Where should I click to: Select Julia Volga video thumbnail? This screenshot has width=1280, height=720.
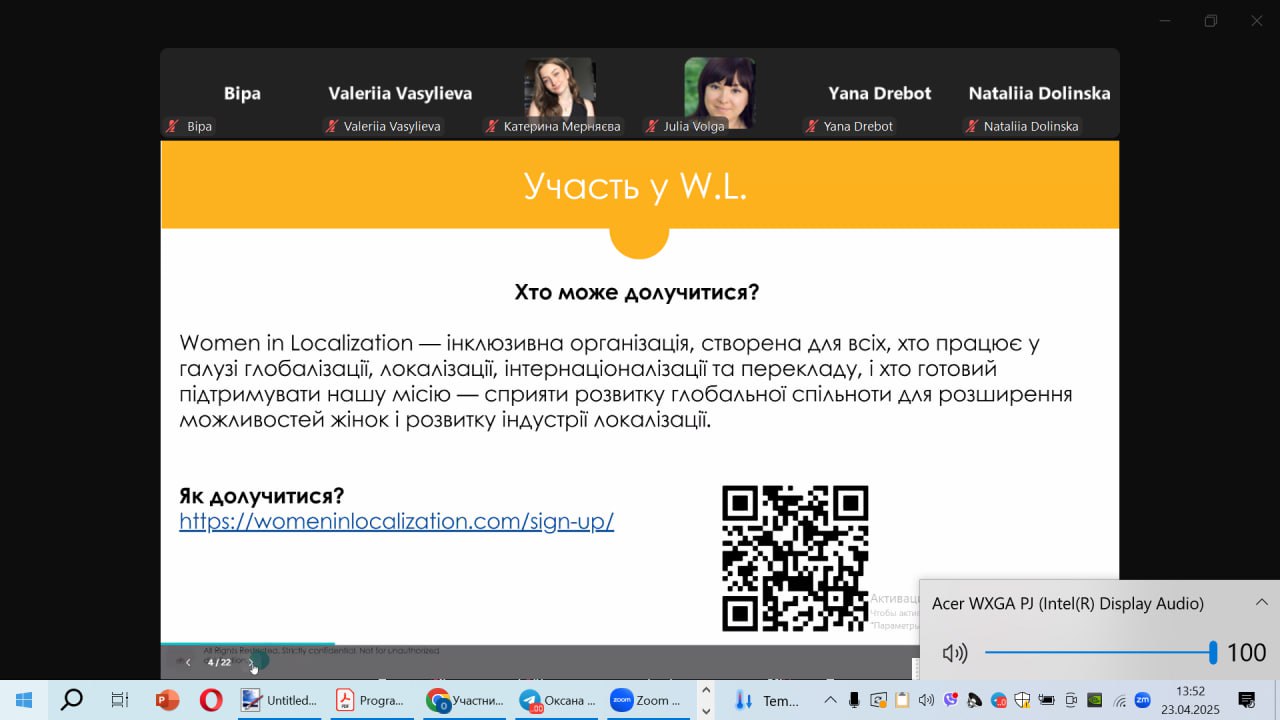point(720,92)
